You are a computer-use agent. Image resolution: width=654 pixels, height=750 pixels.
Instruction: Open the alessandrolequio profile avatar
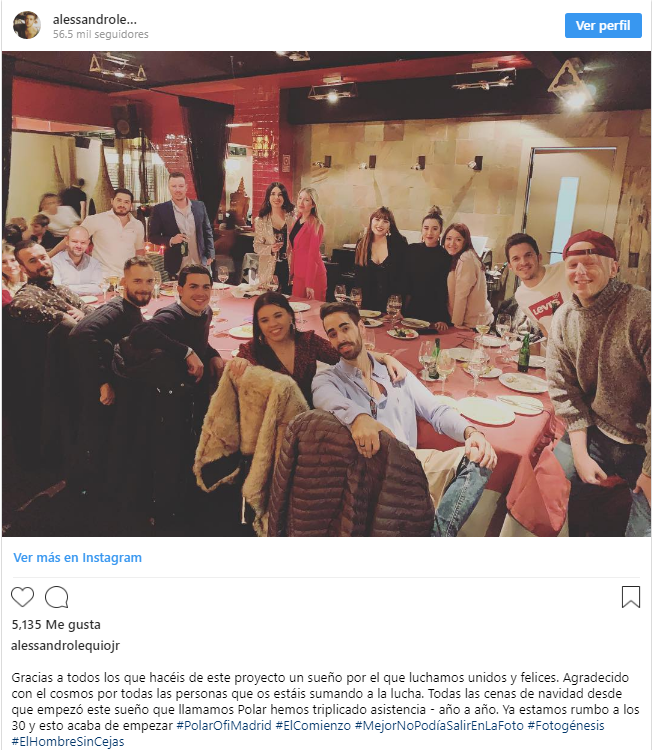click(x=27, y=25)
